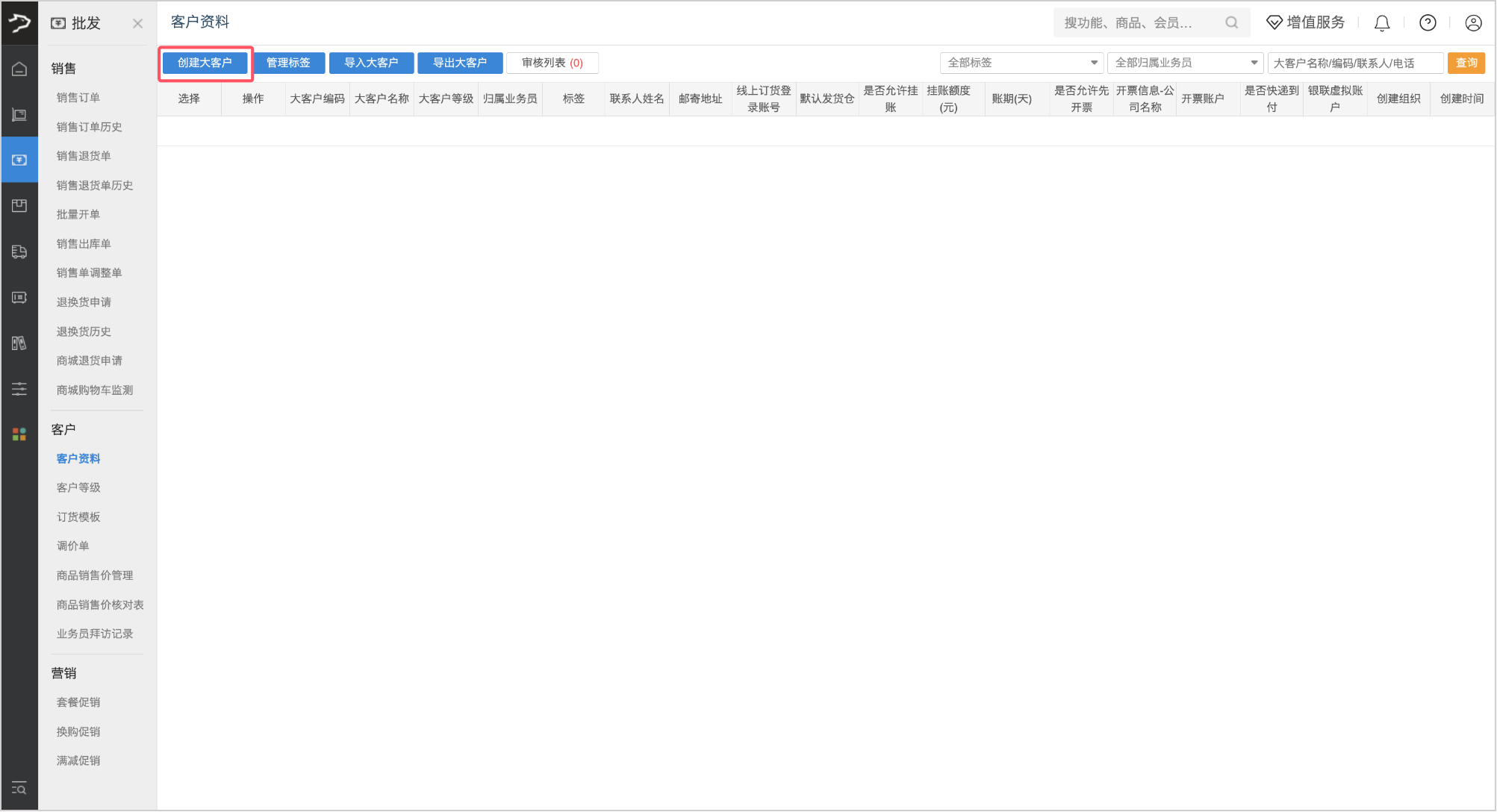Click the 大客户名称/编码 search input field
This screenshot has height=812, width=1497.
(x=1354, y=63)
